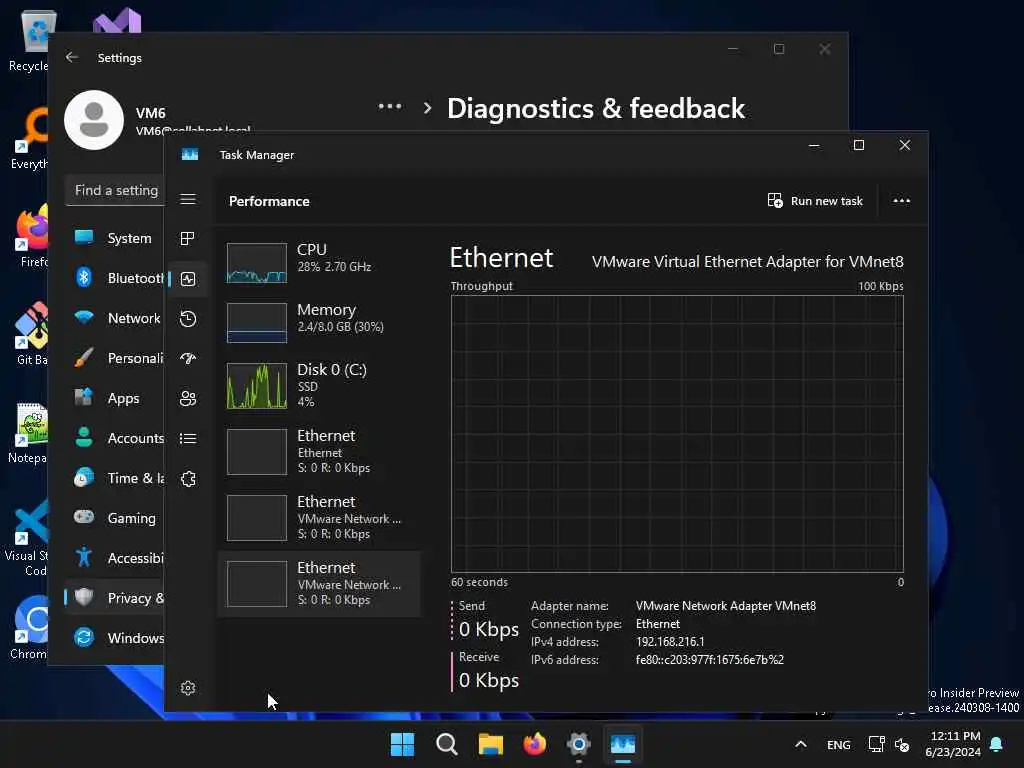The width and height of the screenshot is (1024, 768).
Task: Select first Ethernet item labeled Ethernet
Action: click(319, 451)
